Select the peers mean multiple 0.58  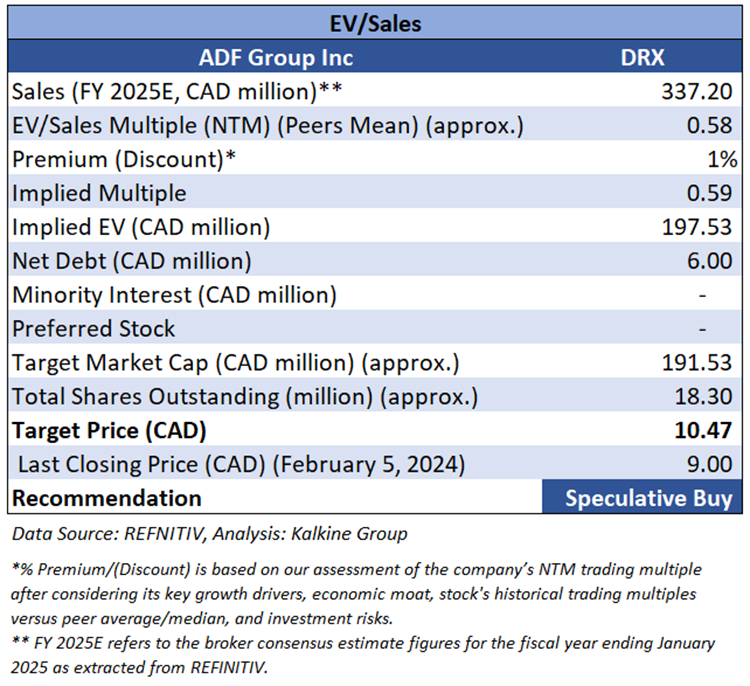(x=711, y=125)
